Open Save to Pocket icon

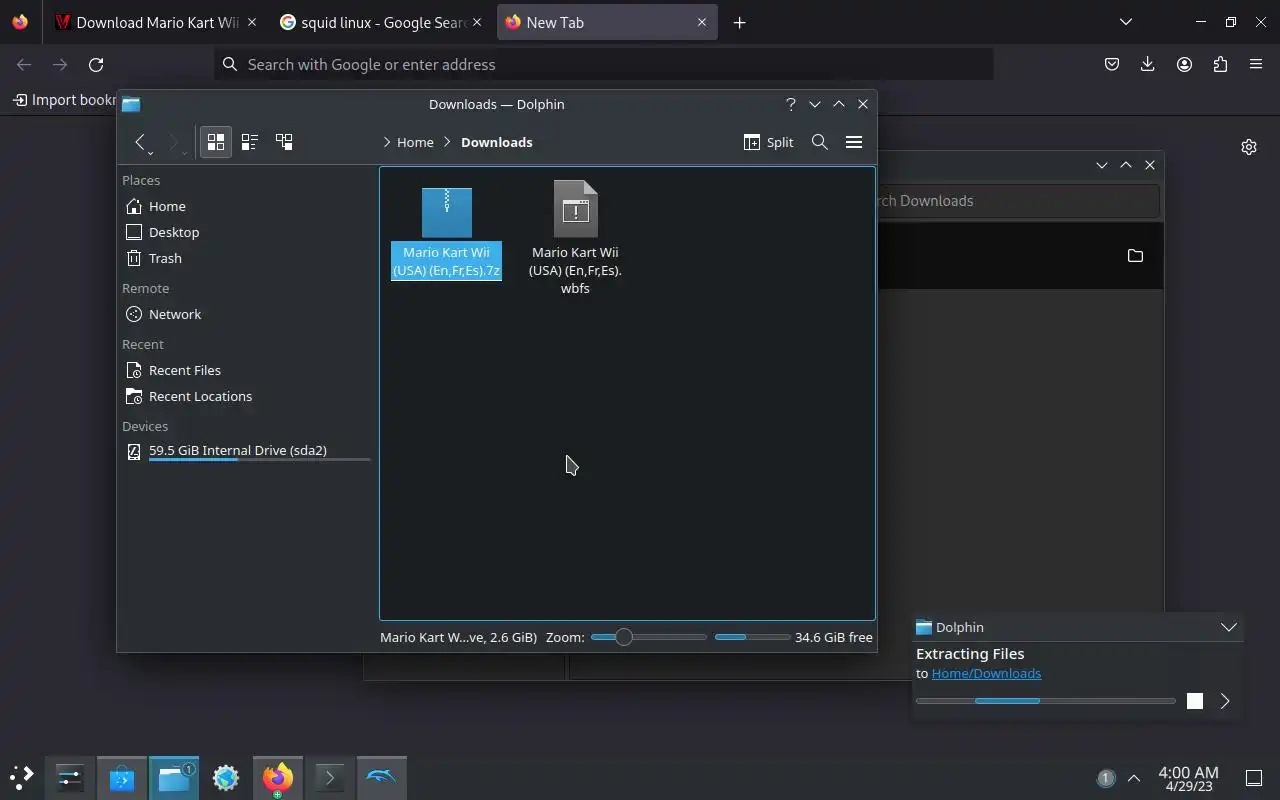click(x=1112, y=64)
